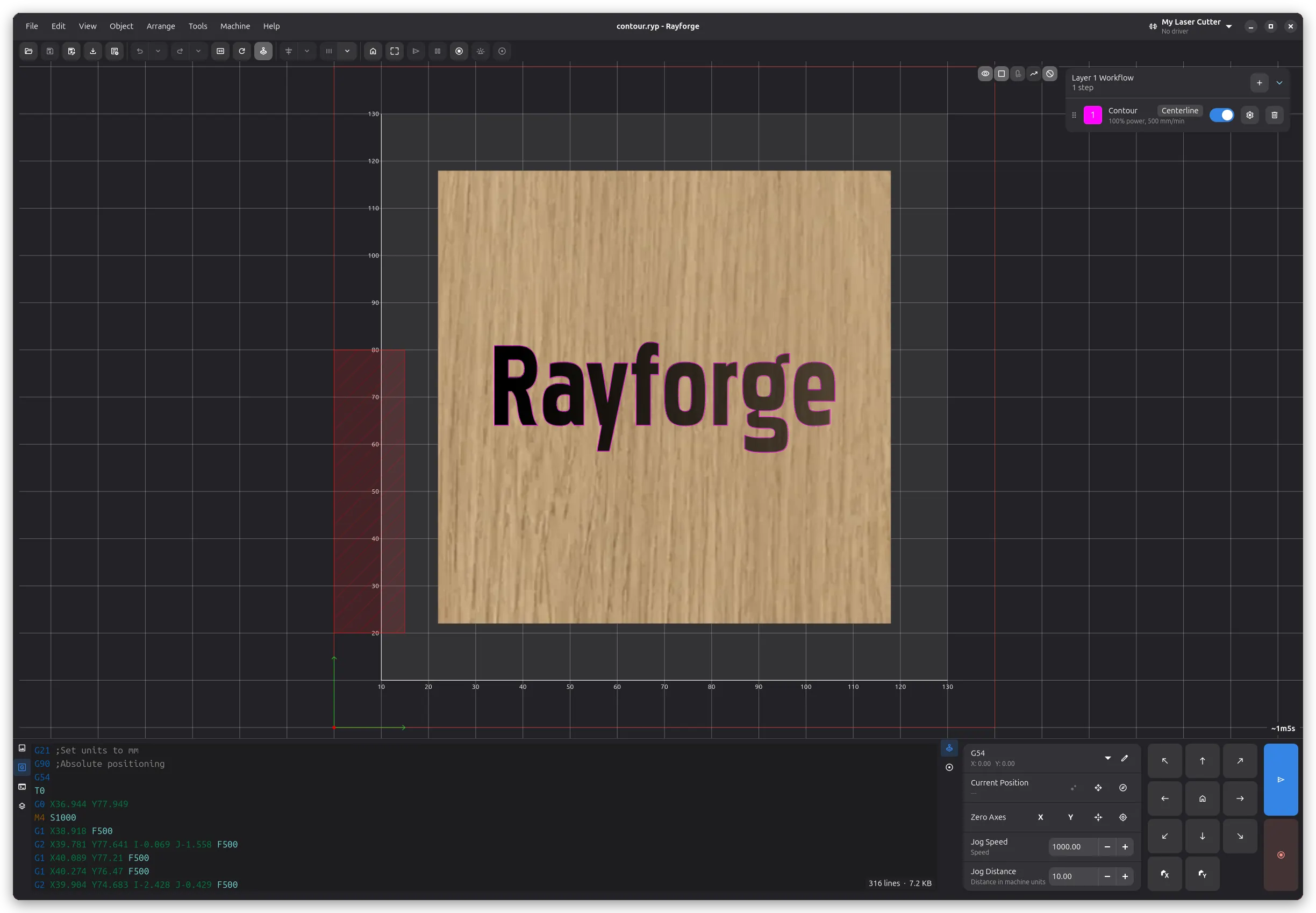
Task: Click the undo arrow in toolbar
Action: point(140,51)
